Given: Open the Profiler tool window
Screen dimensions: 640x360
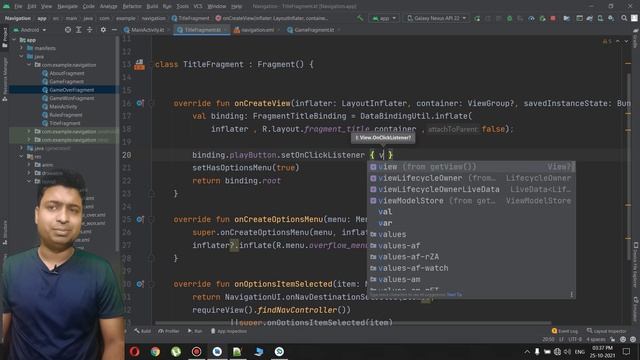Looking at the screenshot, I should pos(169,331).
